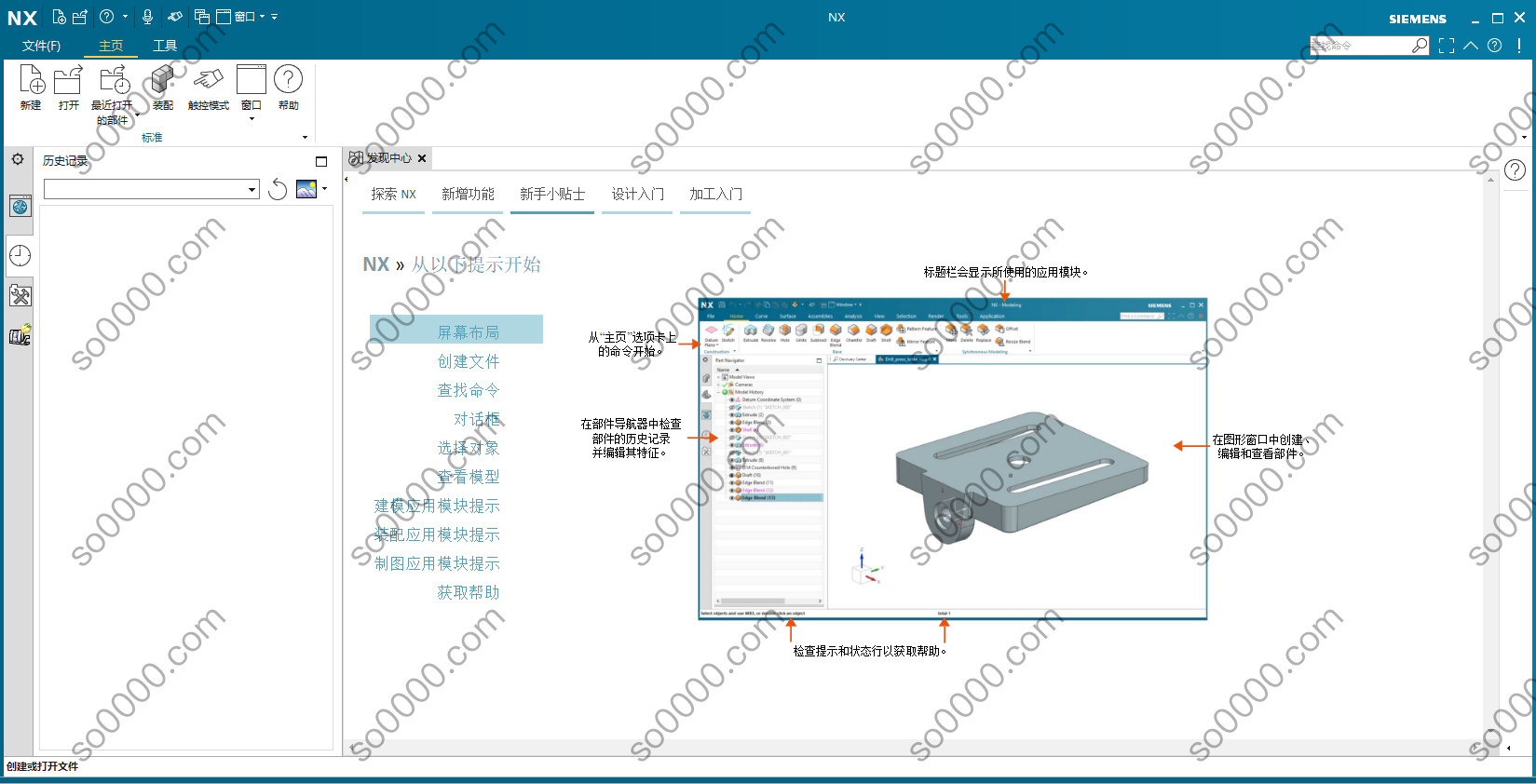Click the 帮助 ribbon help icon
Screen dimensions: 1536x784
click(289, 79)
